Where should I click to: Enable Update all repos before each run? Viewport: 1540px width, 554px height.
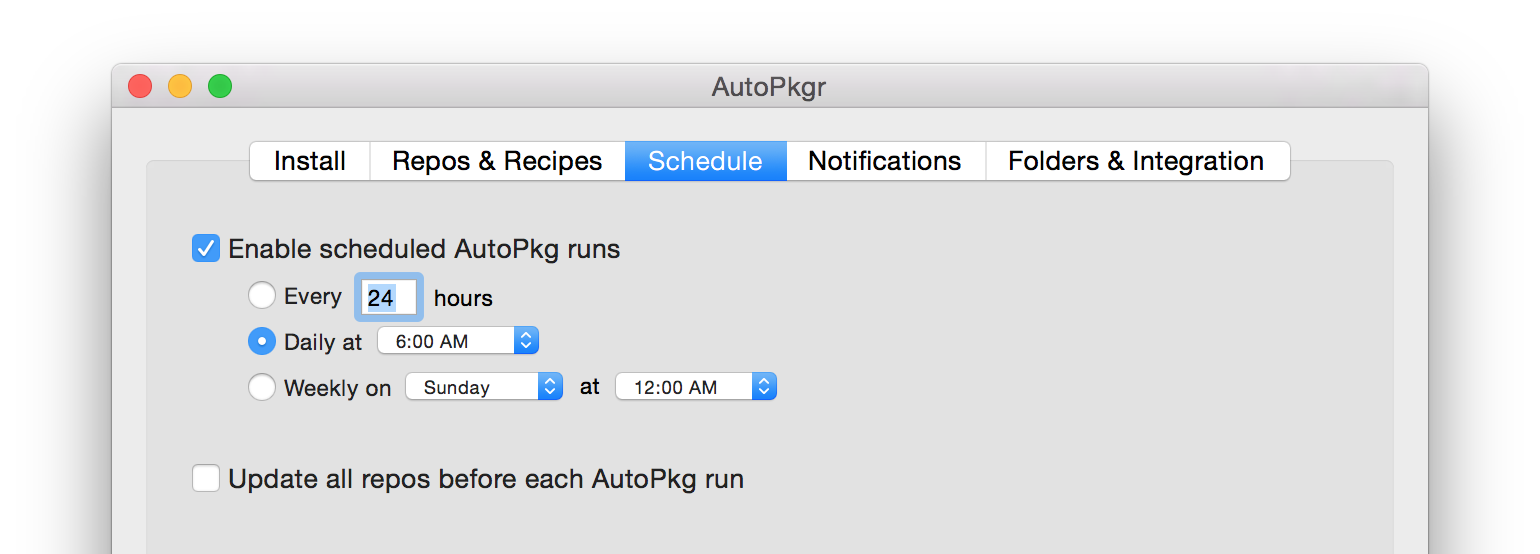pos(206,479)
